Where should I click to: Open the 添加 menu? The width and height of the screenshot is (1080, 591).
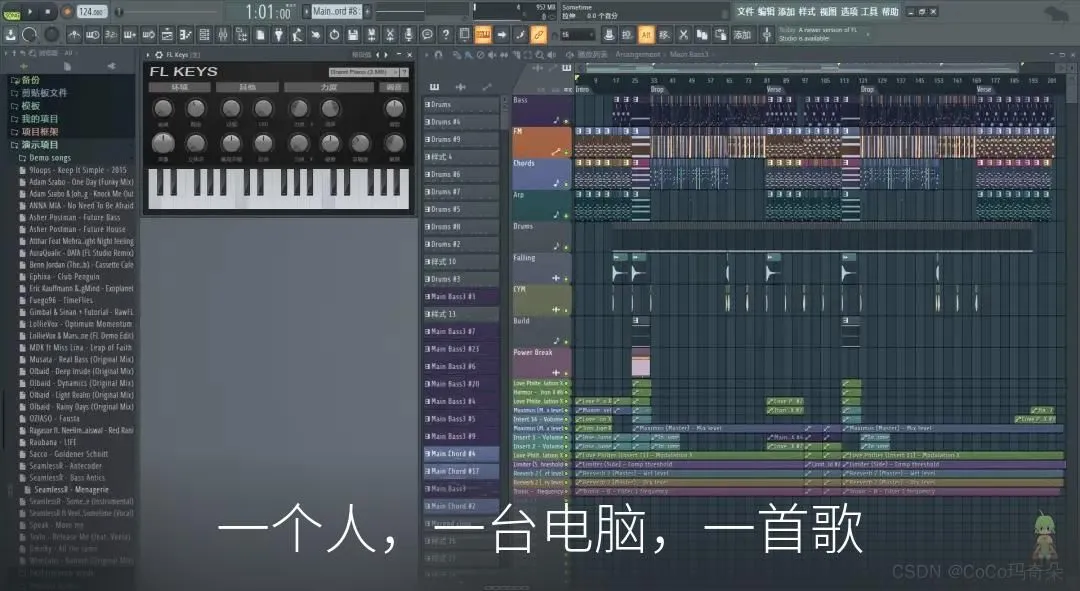(787, 12)
